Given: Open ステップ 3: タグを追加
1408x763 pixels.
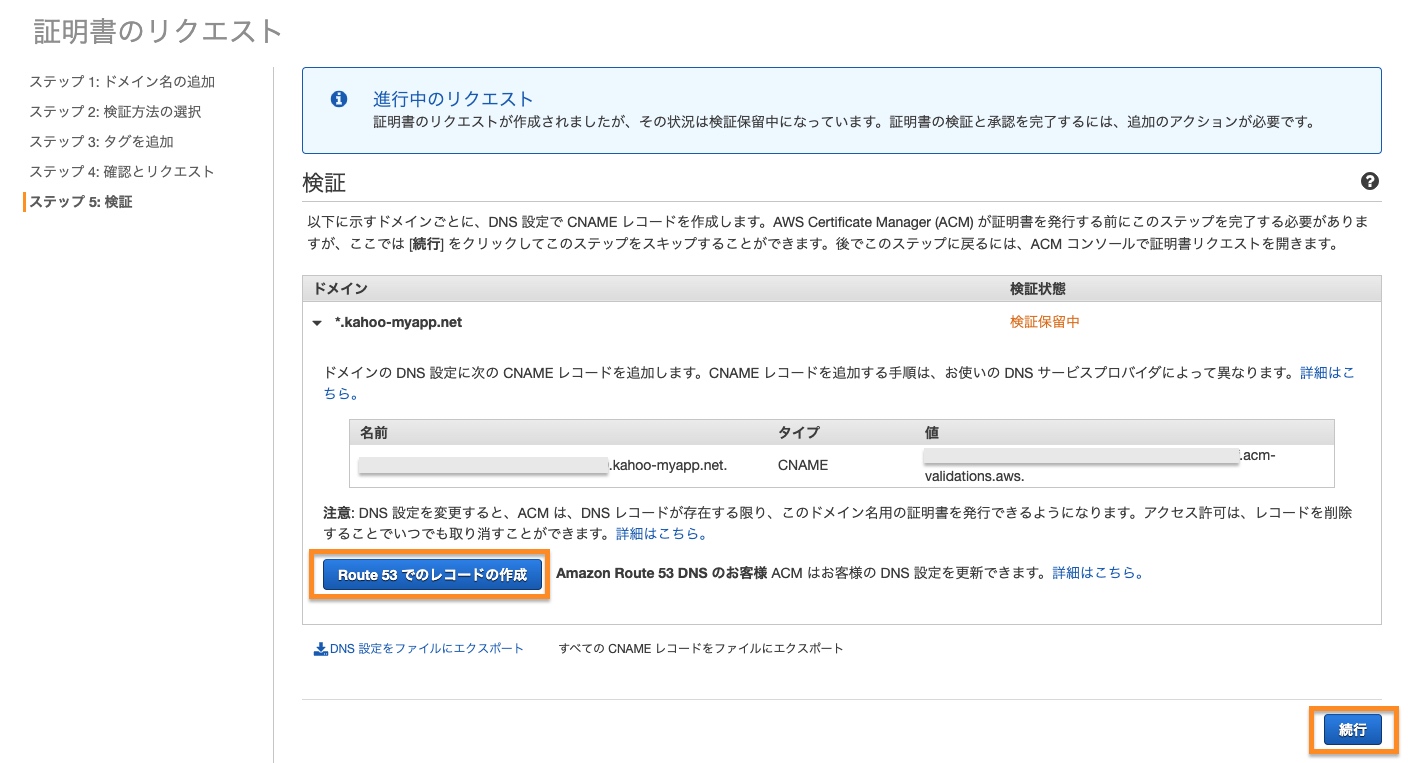Looking at the screenshot, I should coord(101,142).
